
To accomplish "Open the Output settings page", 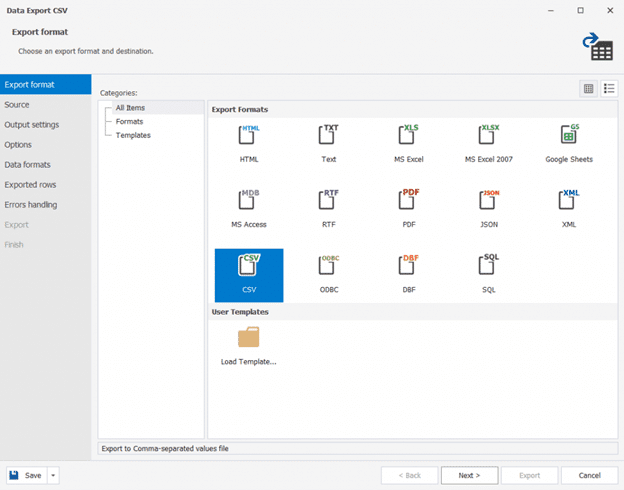I will 32,125.
